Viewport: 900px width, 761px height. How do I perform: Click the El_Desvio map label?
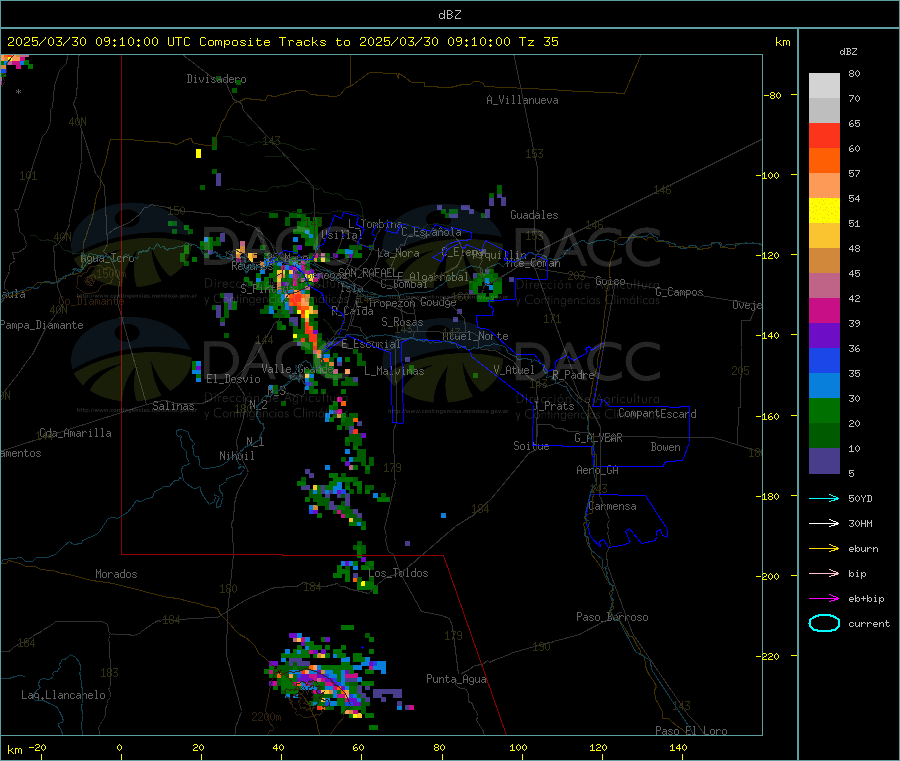click(x=233, y=379)
